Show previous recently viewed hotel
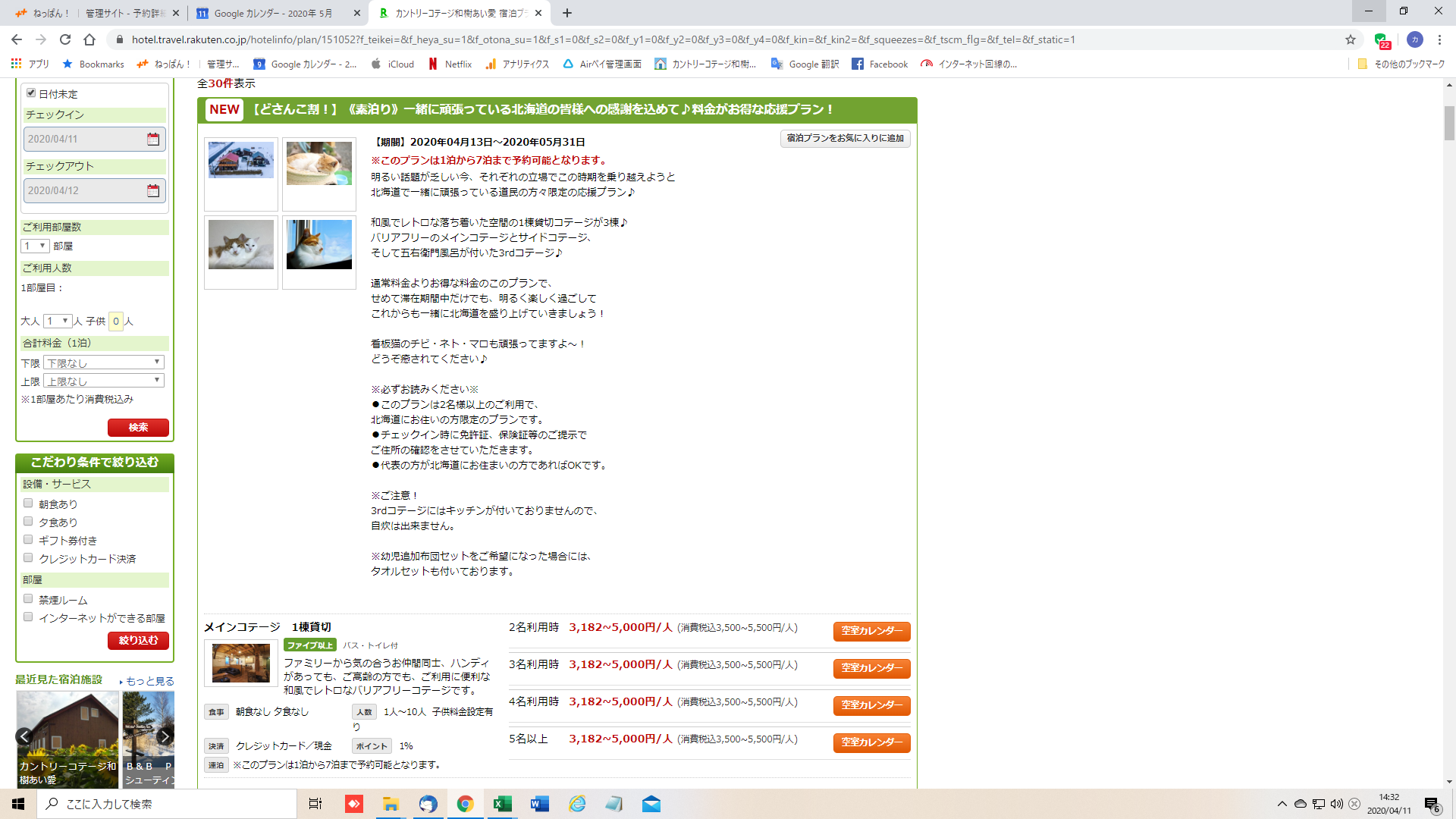This screenshot has height=819, width=1456. 24,736
